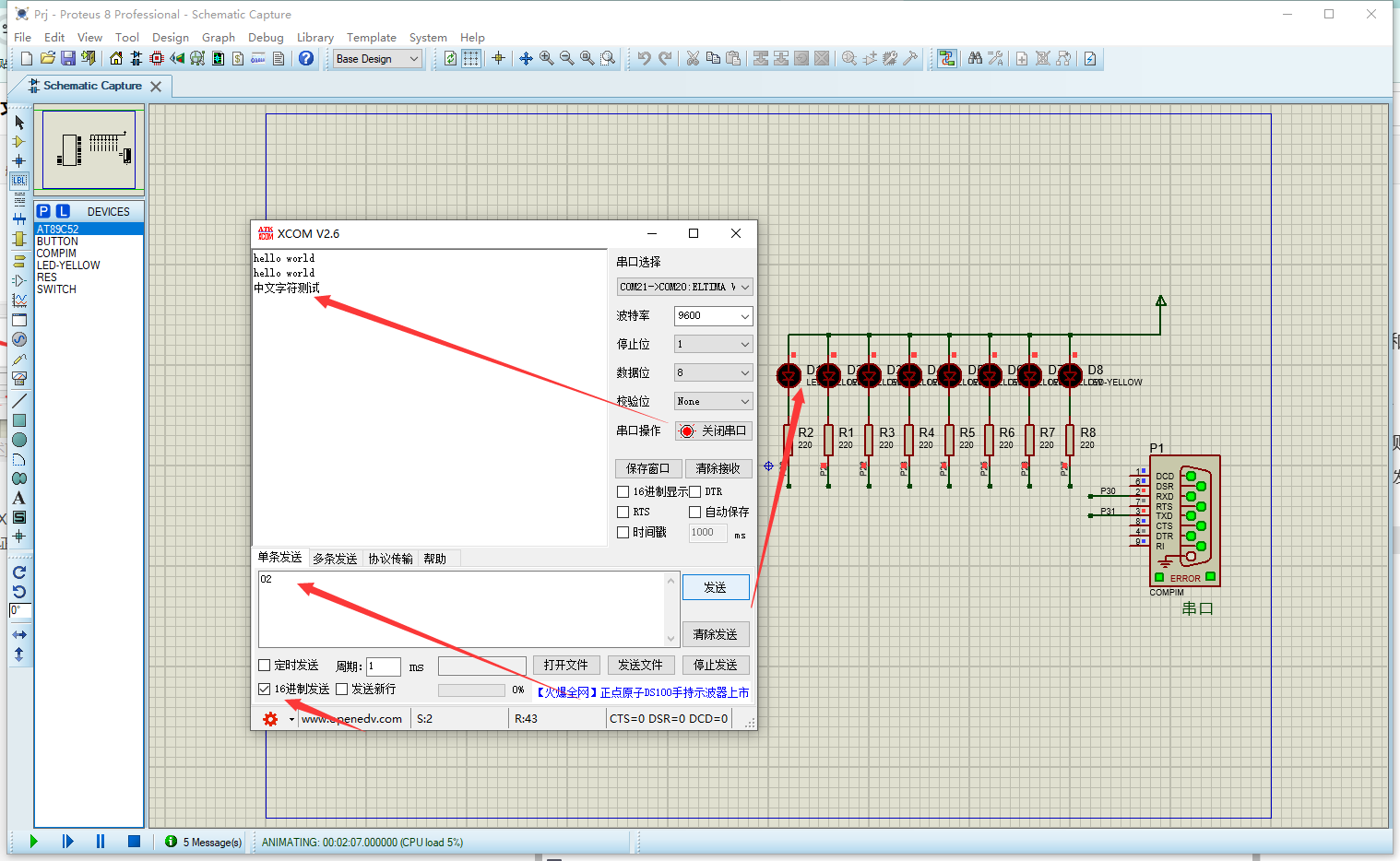Open the Debug menu
The image size is (1400, 861).
click(x=266, y=38)
